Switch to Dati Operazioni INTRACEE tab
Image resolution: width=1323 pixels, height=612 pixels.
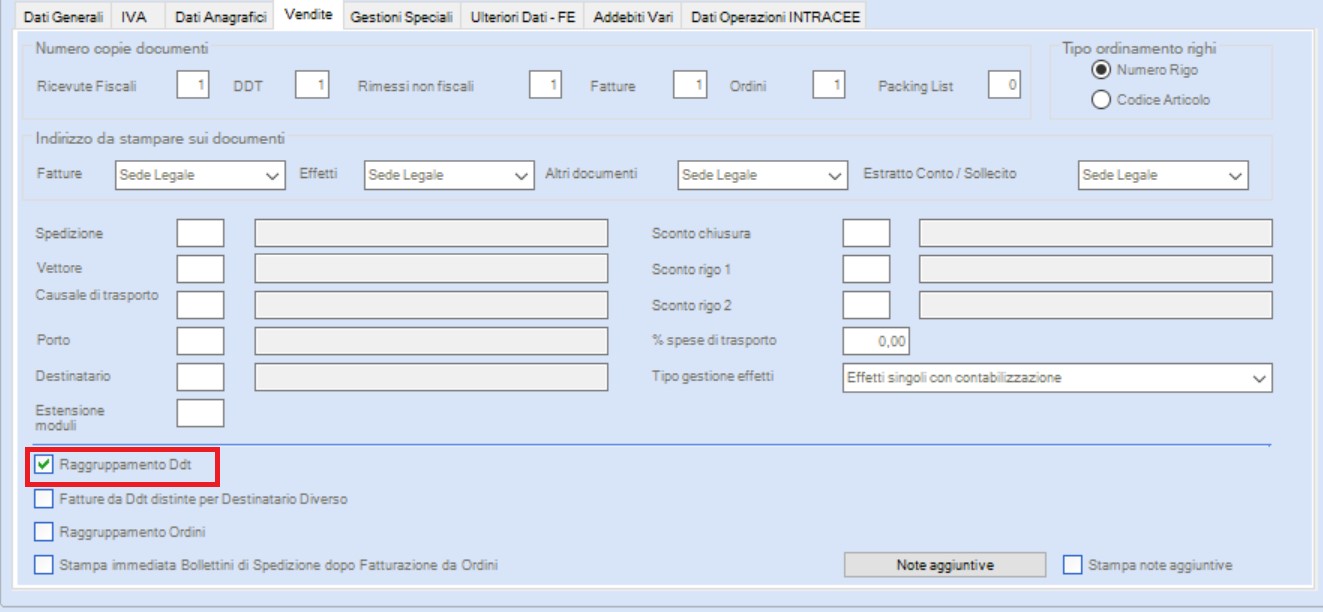coord(775,16)
